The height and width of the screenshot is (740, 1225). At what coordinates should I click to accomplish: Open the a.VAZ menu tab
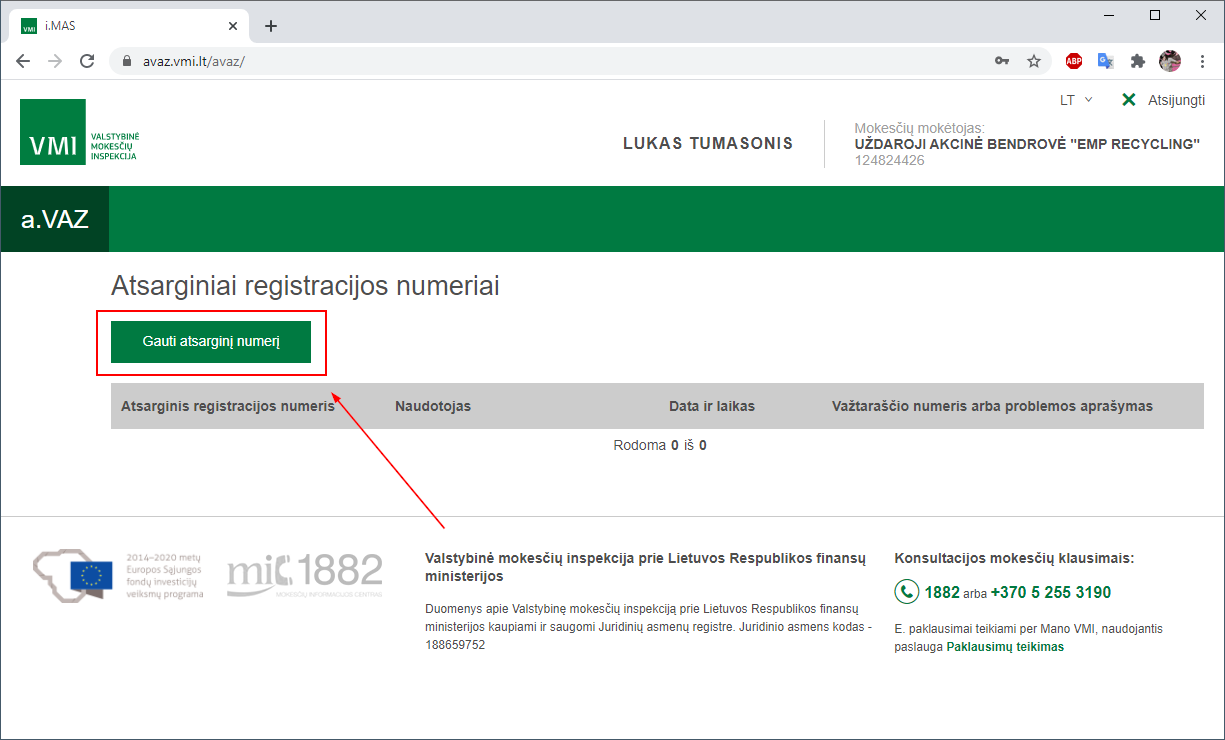coord(55,218)
